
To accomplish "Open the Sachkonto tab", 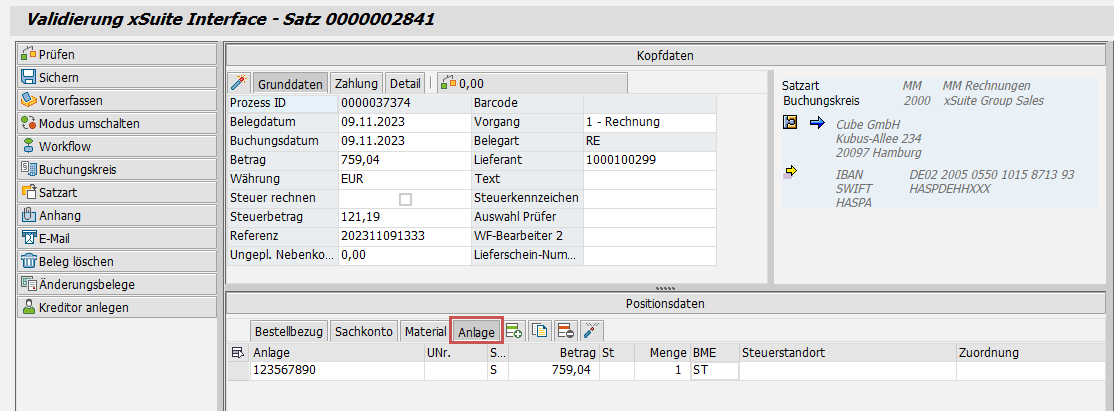I will [x=363, y=331].
